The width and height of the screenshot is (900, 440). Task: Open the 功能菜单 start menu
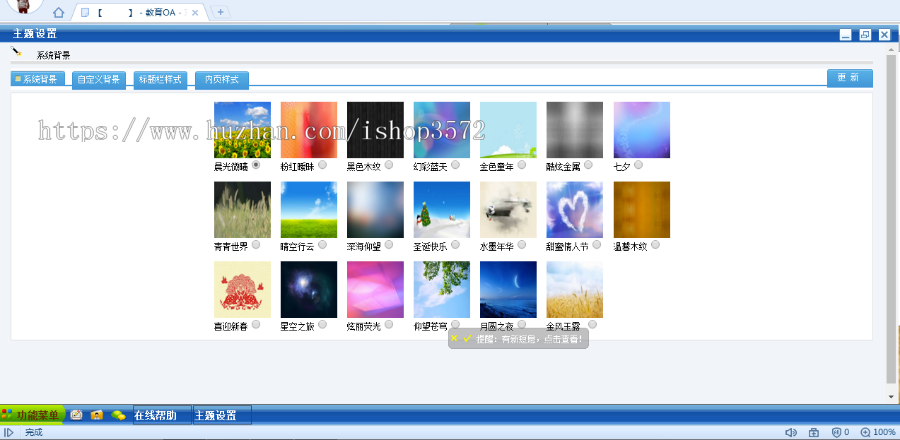point(32,415)
